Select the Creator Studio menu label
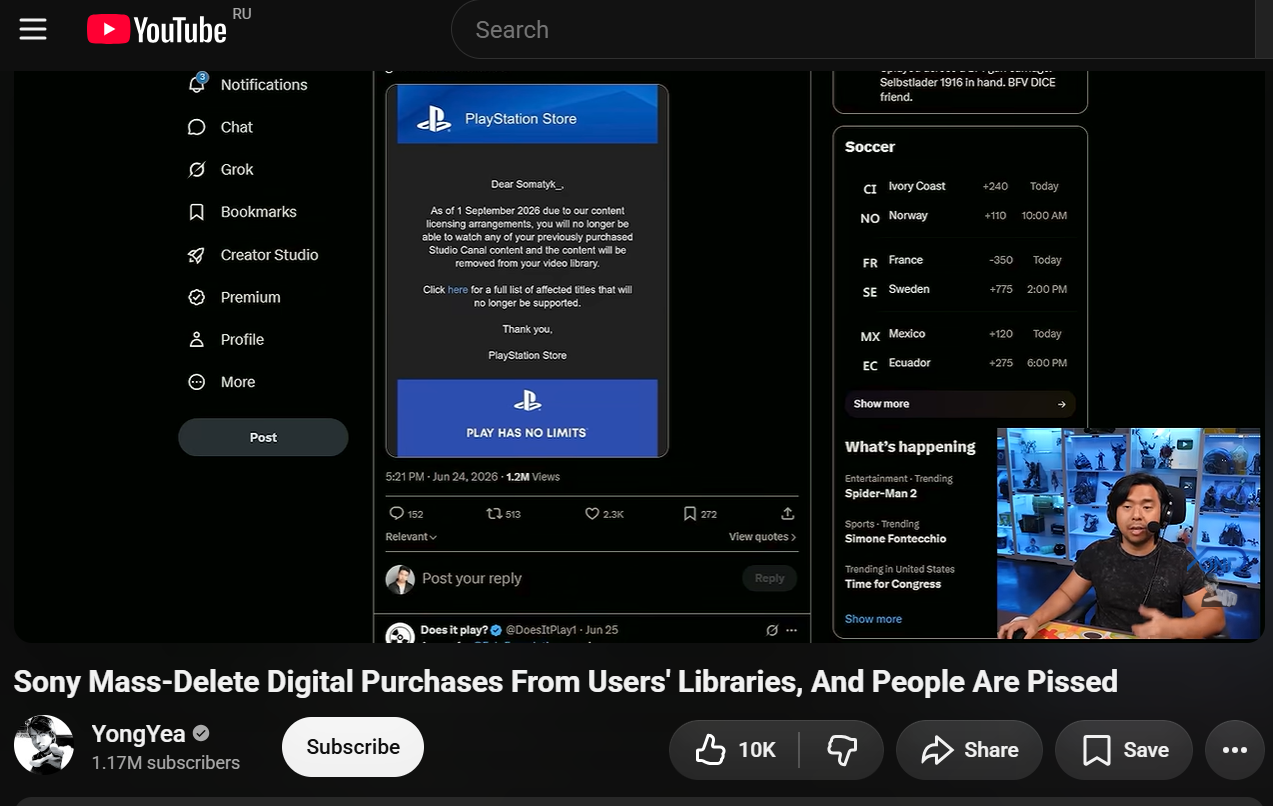 [x=270, y=255]
